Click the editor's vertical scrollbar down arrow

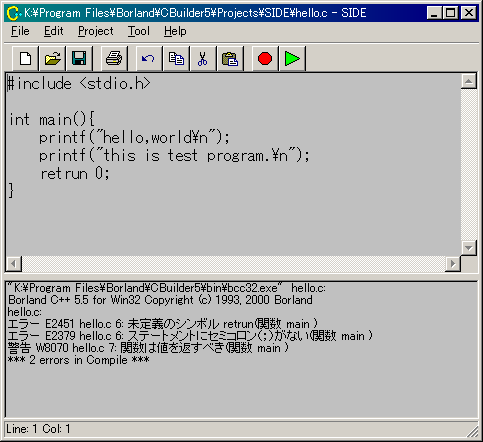pos(469,248)
